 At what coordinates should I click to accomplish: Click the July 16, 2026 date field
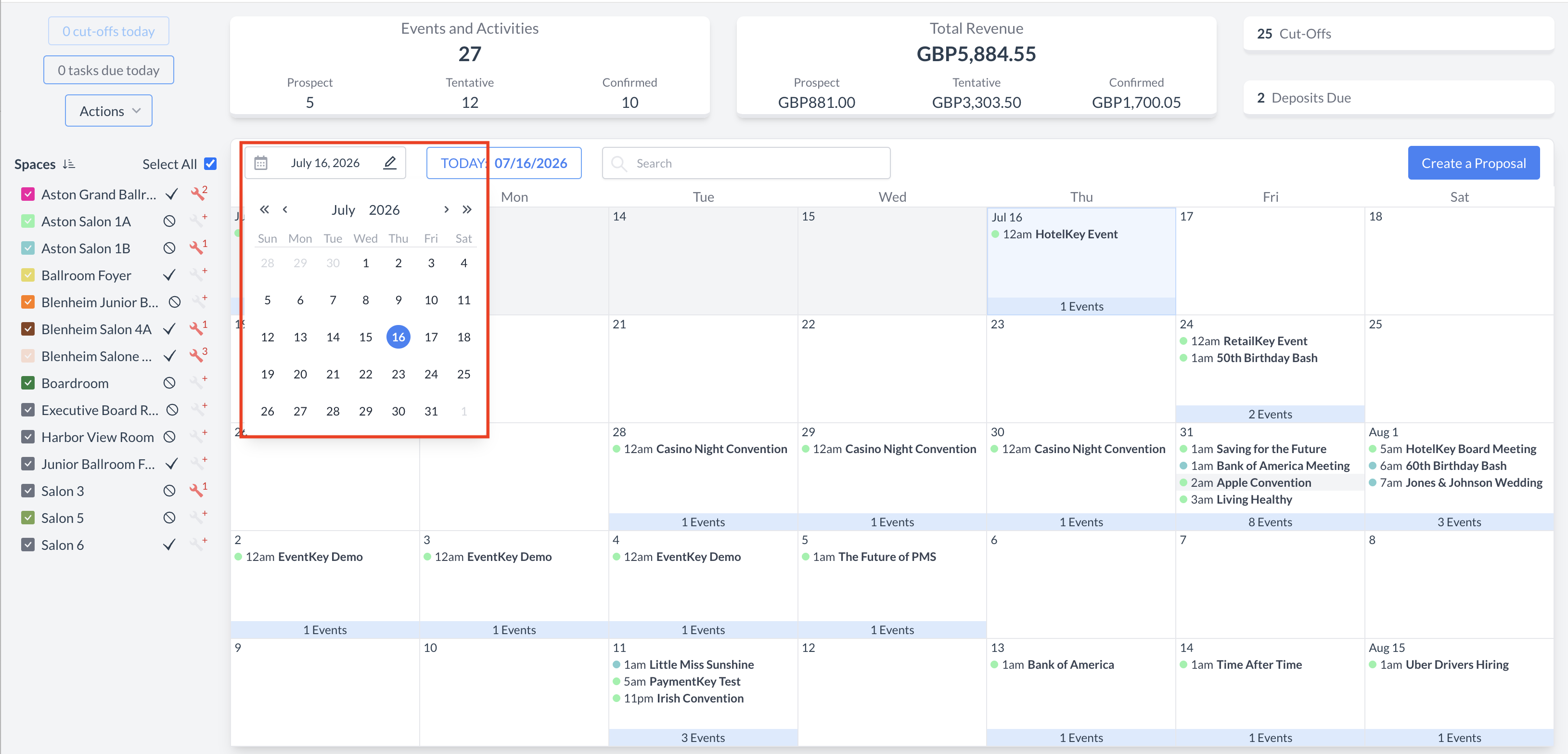(x=325, y=163)
